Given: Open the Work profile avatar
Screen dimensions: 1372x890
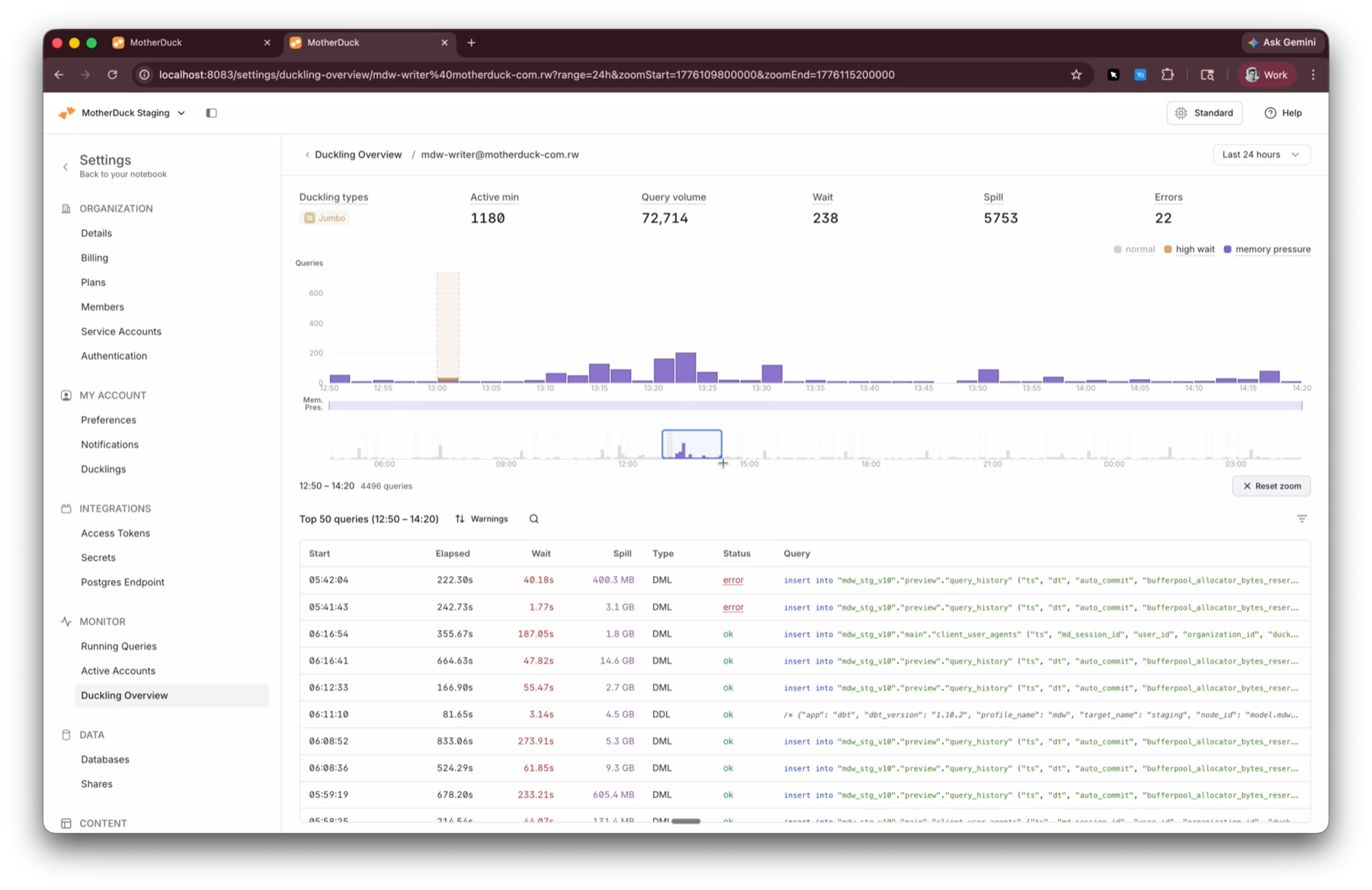Looking at the screenshot, I should point(1252,75).
